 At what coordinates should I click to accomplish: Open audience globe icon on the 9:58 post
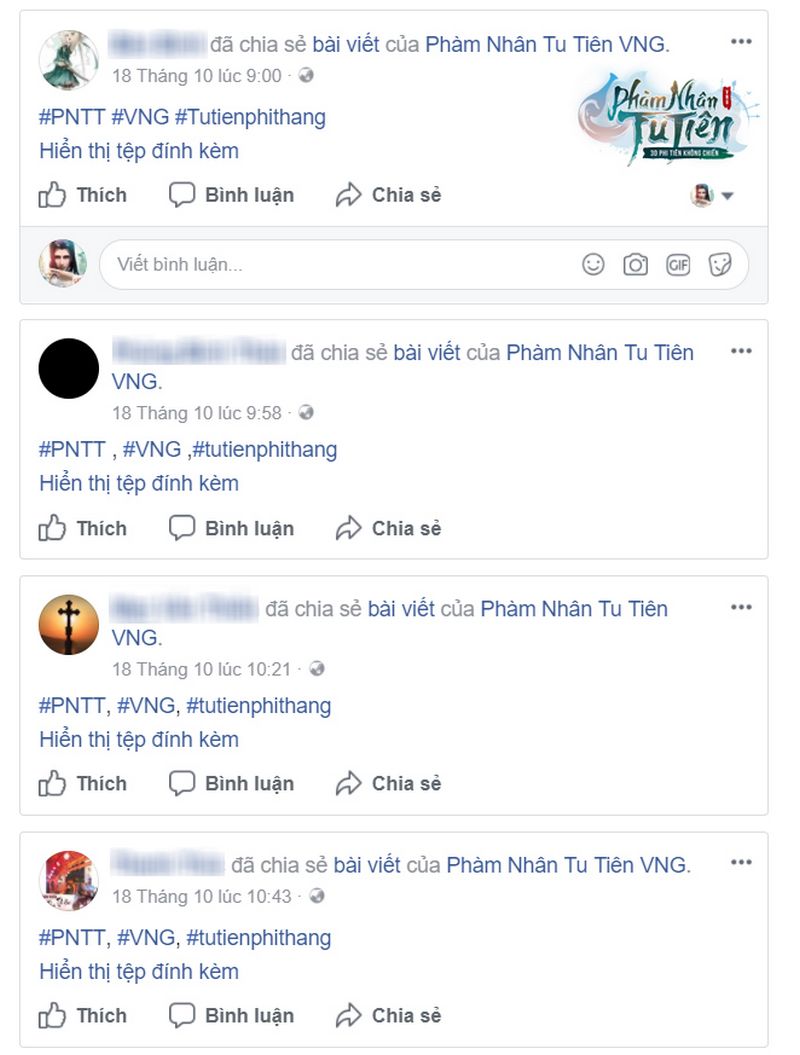click(306, 412)
